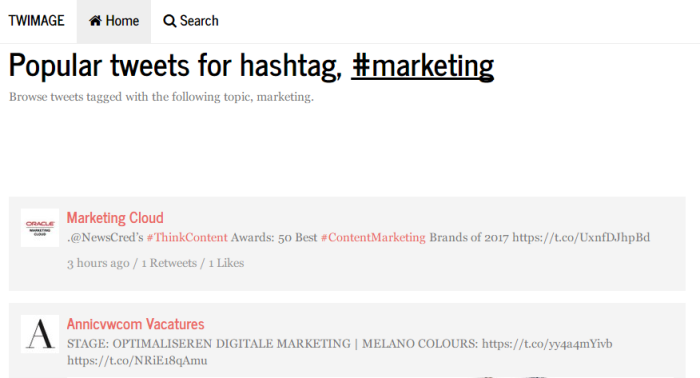Open the Home menu item
Image resolution: width=700 pixels, height=378 pixels.
click(114, 21)
